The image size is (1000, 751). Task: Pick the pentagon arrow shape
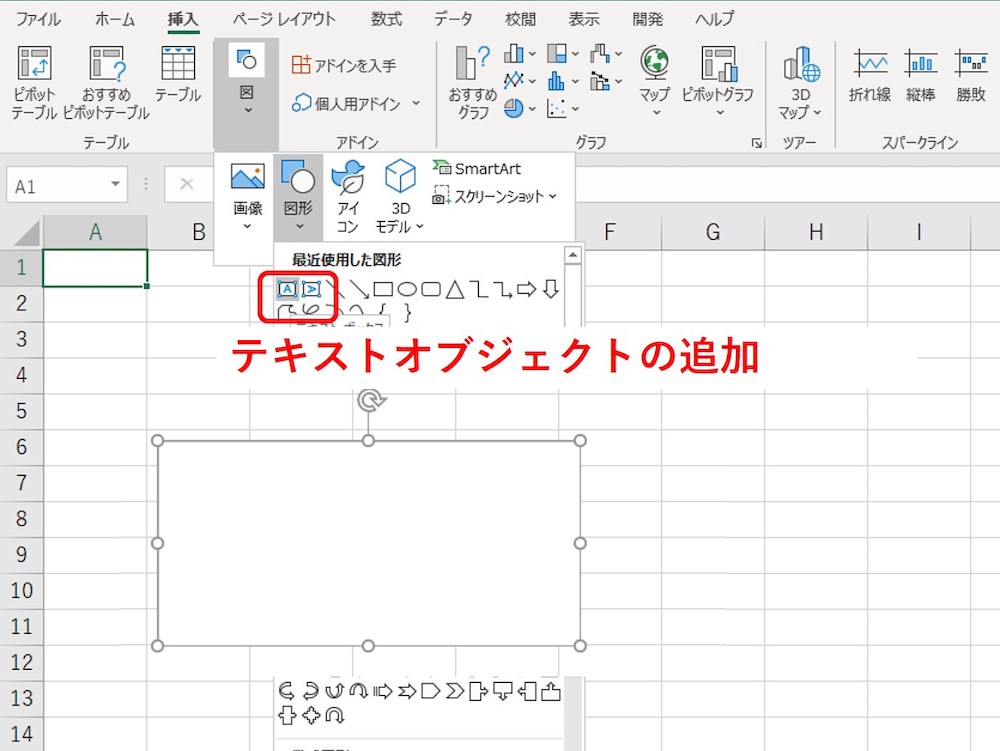431,690
